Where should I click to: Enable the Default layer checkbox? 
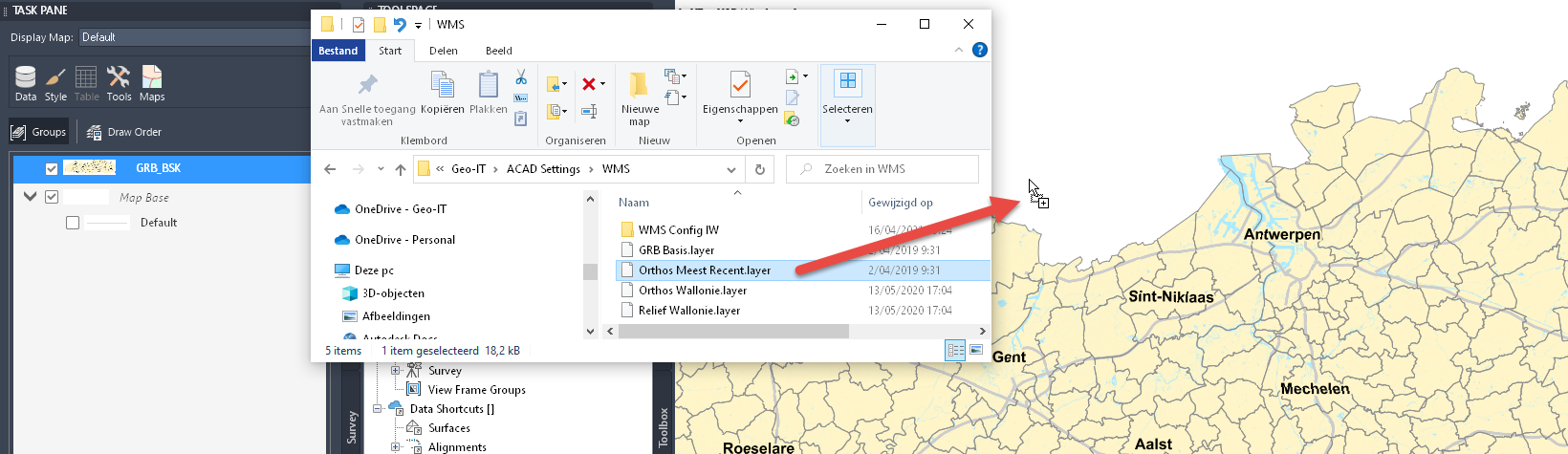pos(73,223)
